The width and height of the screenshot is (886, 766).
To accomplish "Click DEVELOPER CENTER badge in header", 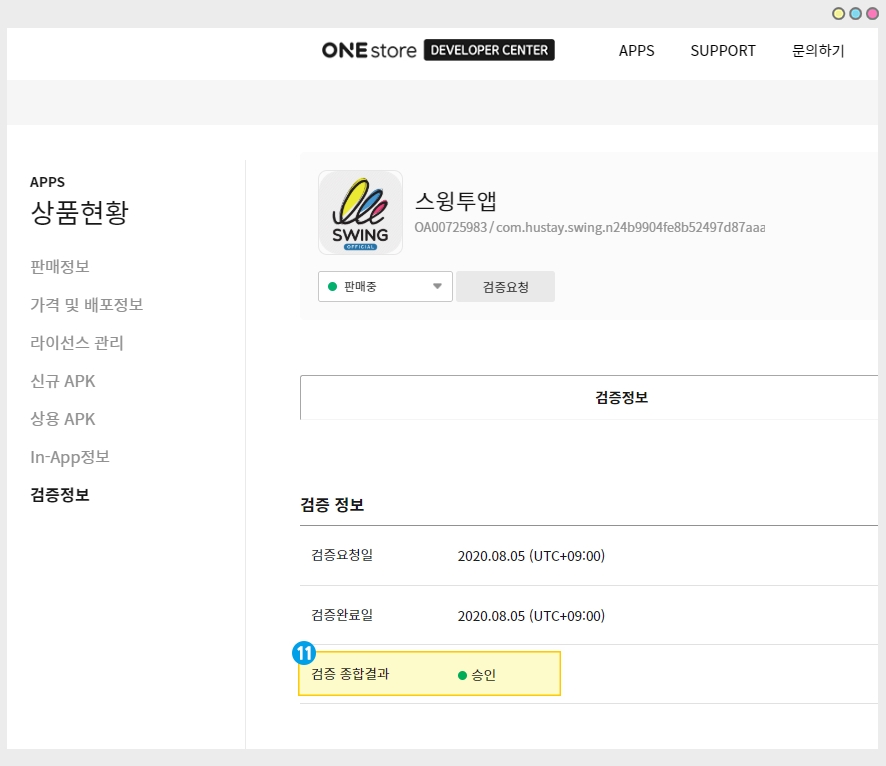I will click(x=489, y=50).
